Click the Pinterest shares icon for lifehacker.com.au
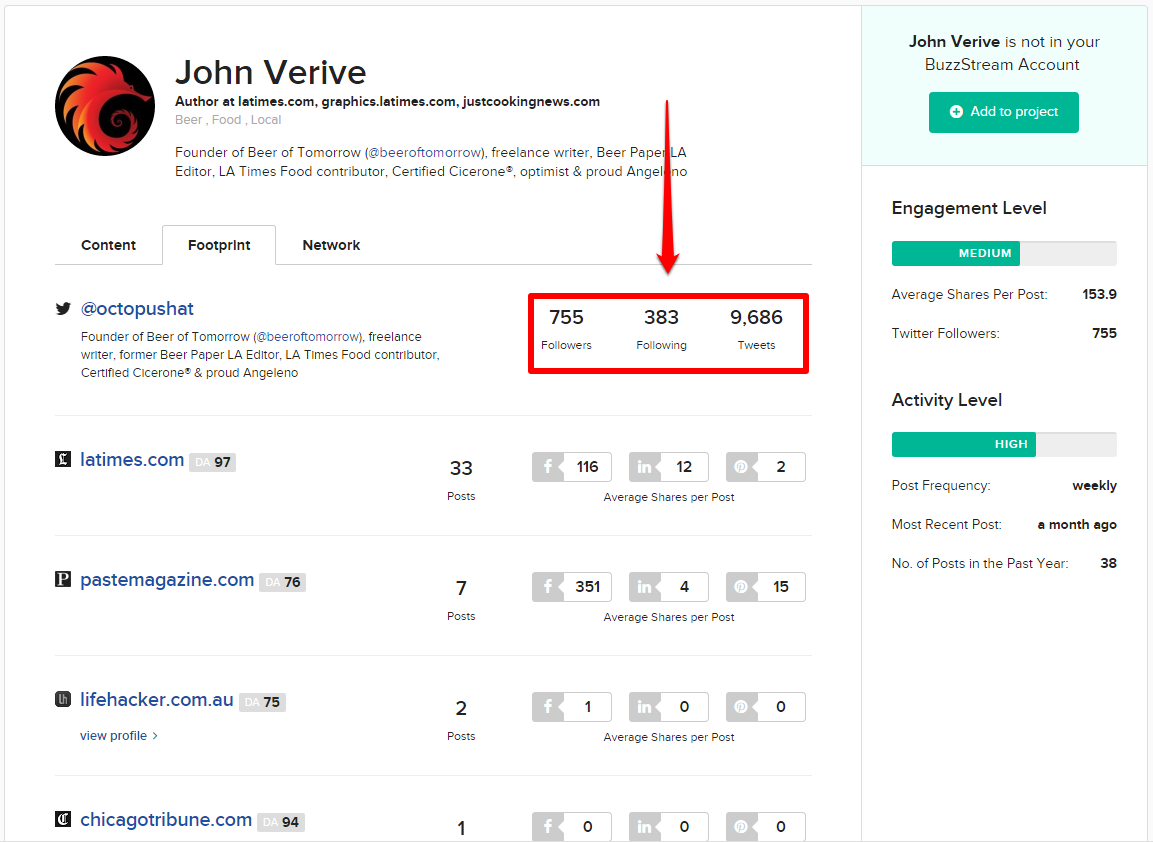The height and width of the screenshot is (842, 1153). coord(741,707)
